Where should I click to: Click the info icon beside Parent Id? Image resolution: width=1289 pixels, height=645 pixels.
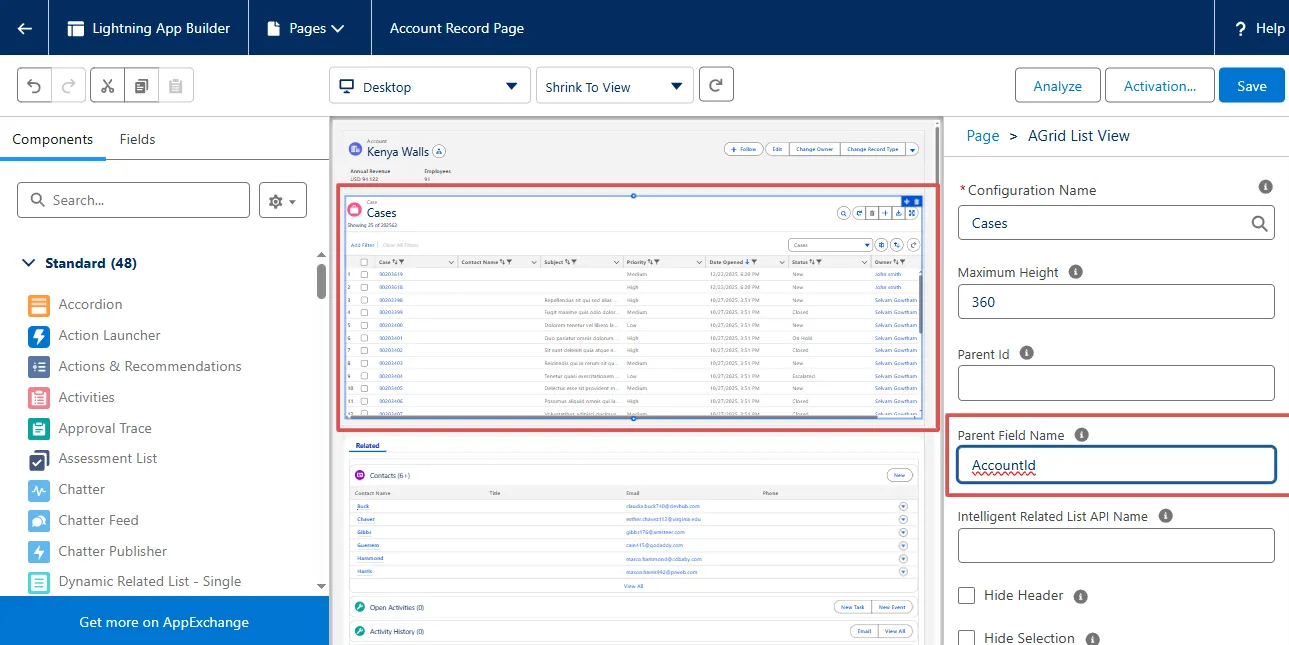pyautogui.click(x=1026, y=353)
